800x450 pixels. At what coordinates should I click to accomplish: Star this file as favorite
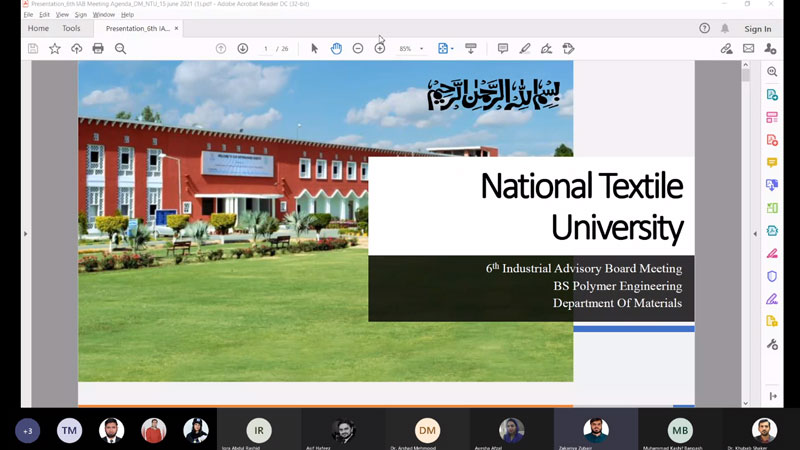(x=55, y=48)
